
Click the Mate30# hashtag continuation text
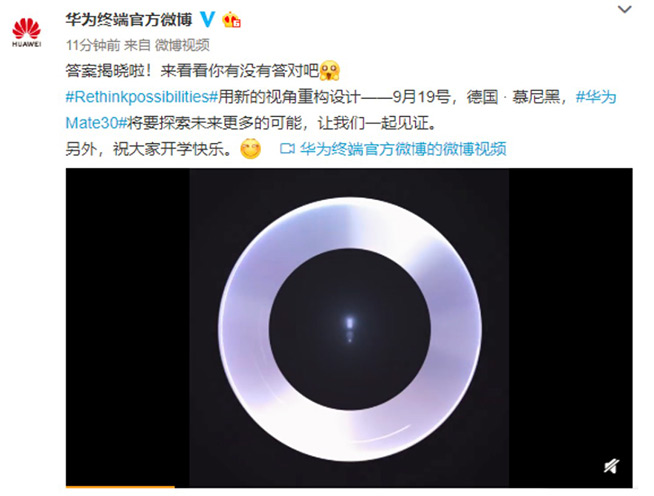[96, 123]
